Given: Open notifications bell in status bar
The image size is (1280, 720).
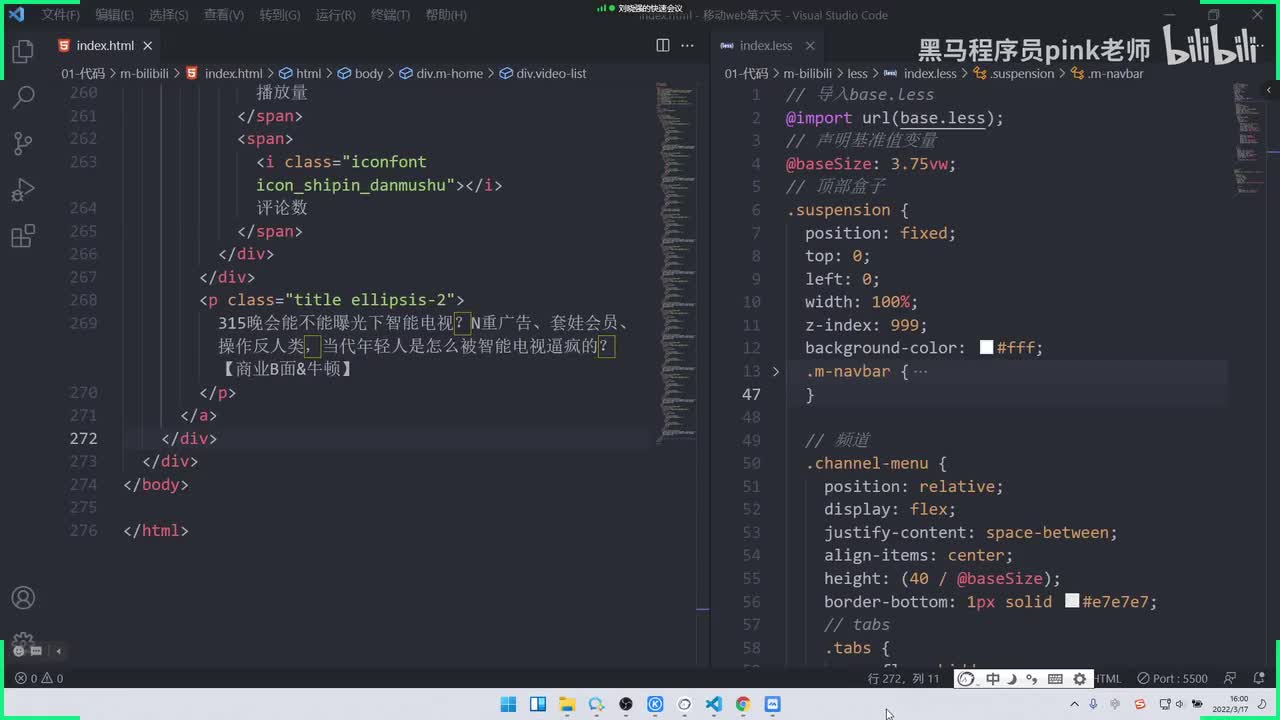Looking at the screenshot, I should [1260, 678].
